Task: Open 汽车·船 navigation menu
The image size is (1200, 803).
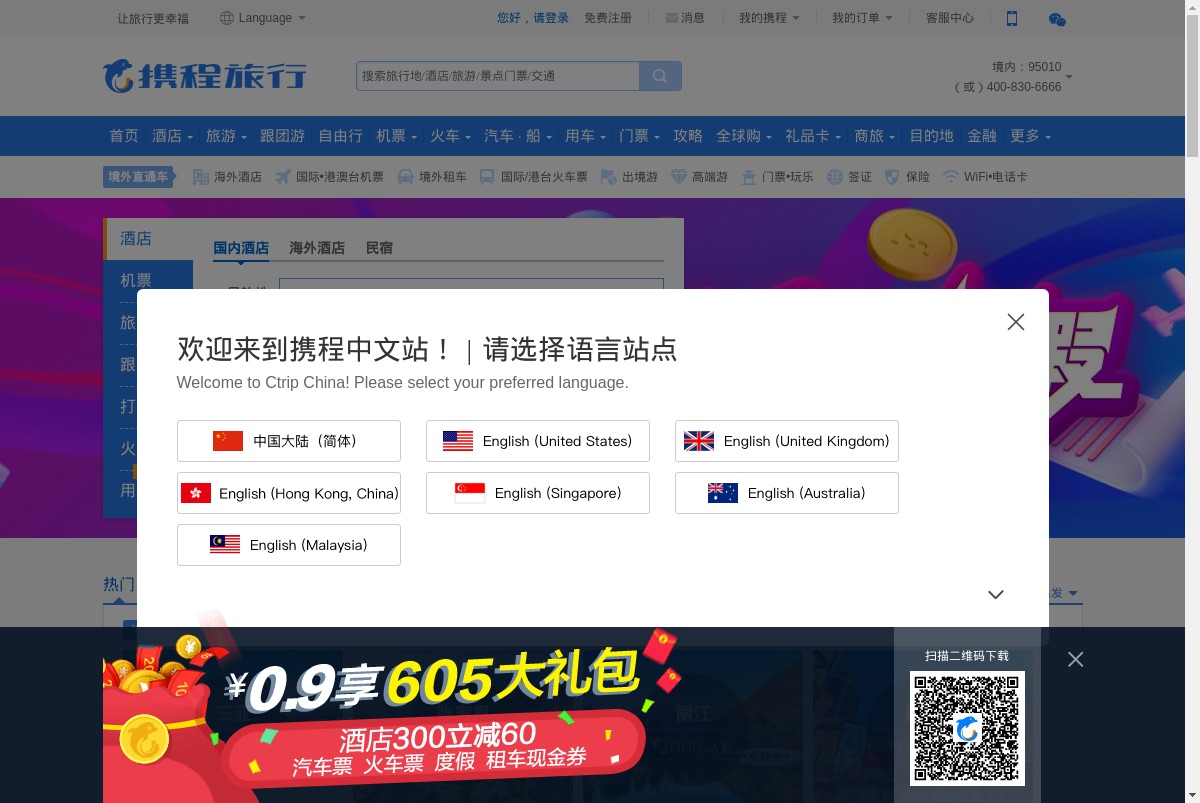Action: pos(519,136)
